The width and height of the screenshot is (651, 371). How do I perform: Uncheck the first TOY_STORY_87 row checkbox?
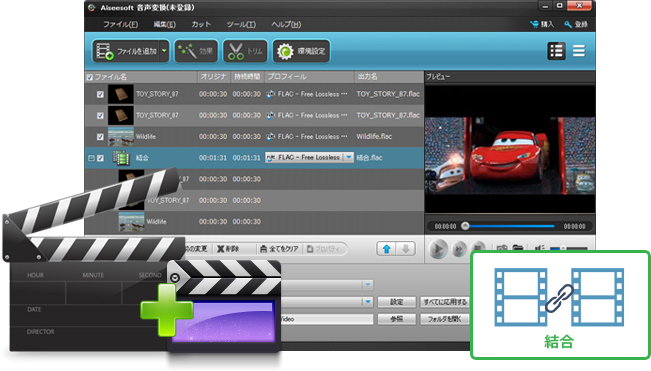[x=100, y=94]
